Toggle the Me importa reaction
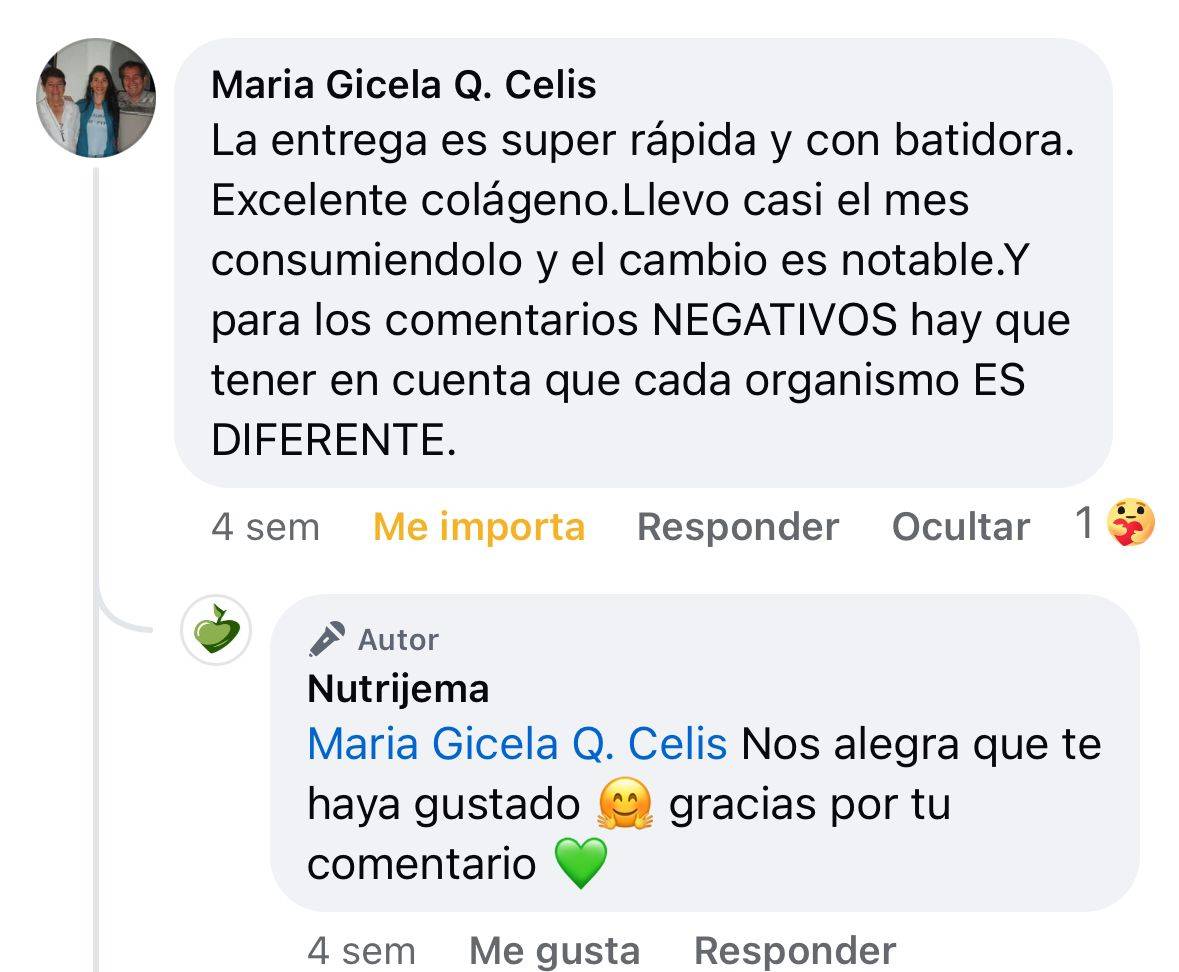 (x=478, y=527)
